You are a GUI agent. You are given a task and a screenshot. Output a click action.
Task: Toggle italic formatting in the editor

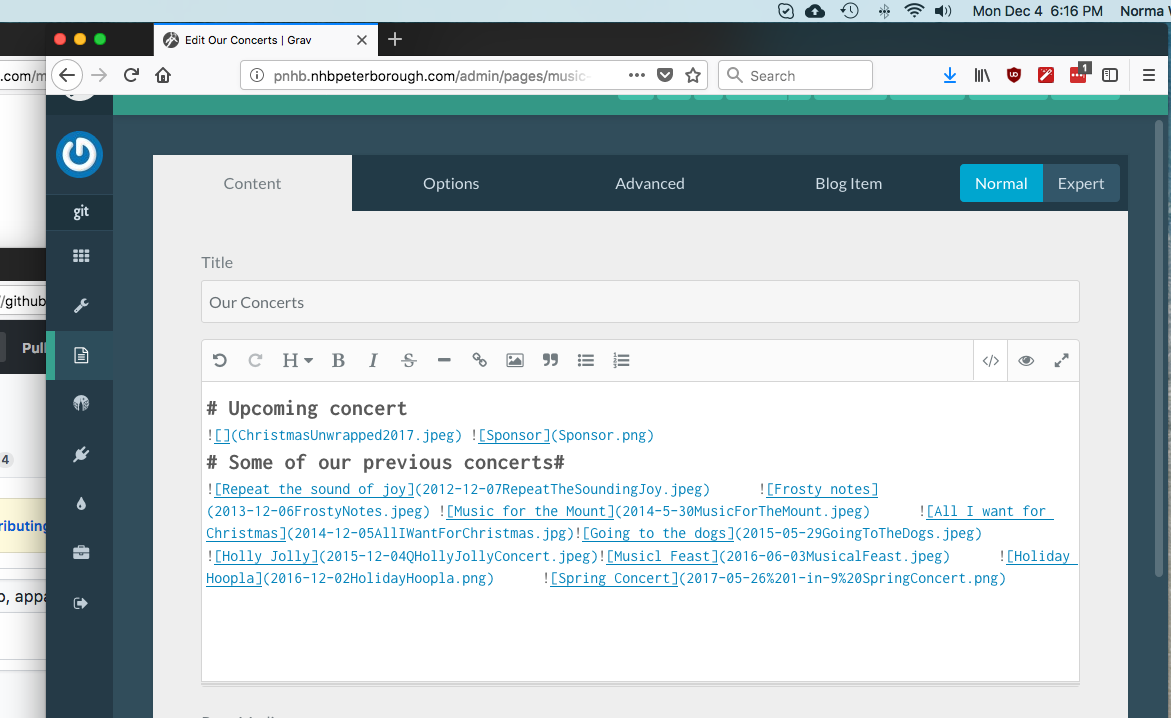373,361
